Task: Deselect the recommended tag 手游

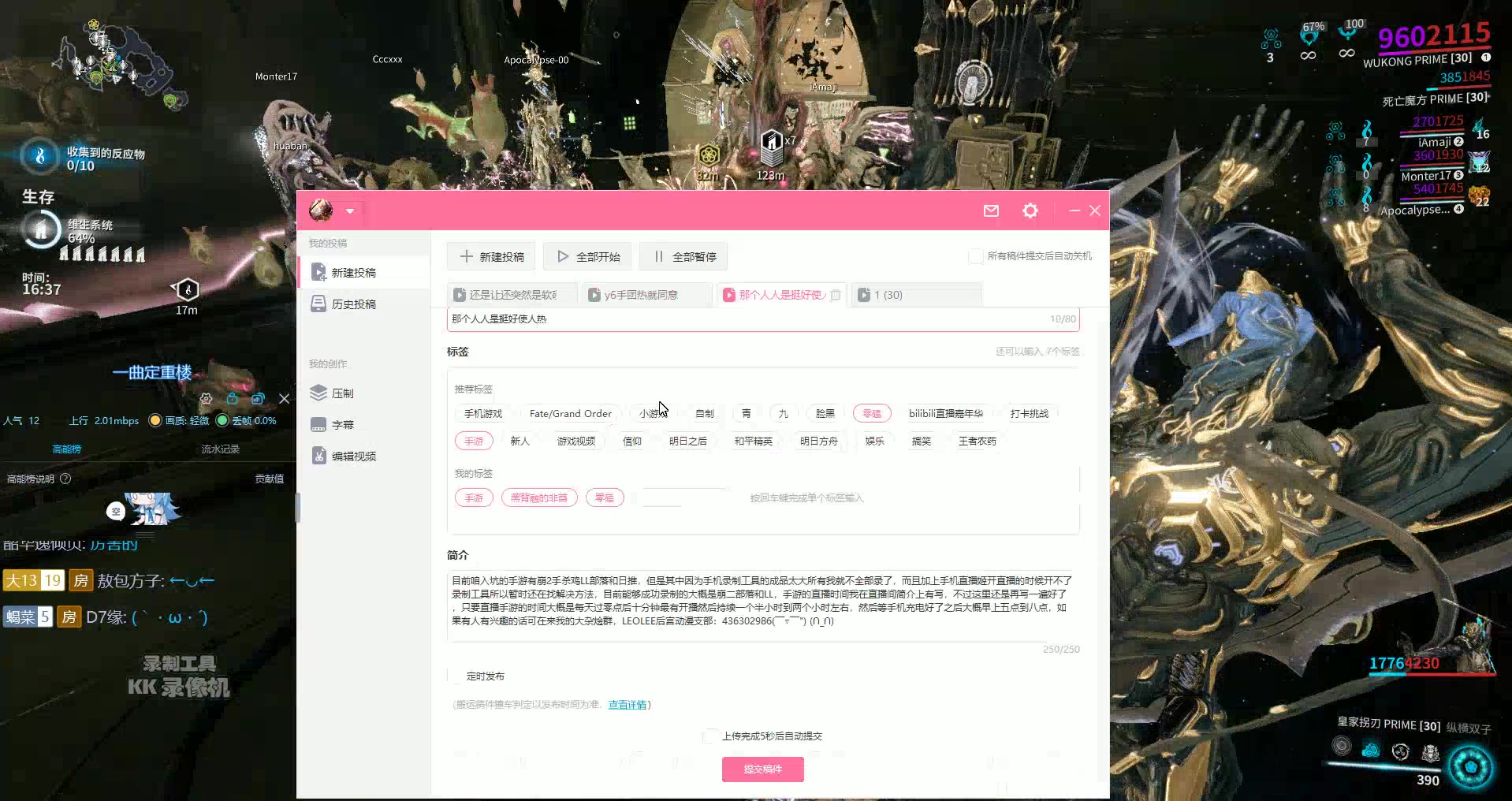Action: pyautogui.click(x=474, y=441)
